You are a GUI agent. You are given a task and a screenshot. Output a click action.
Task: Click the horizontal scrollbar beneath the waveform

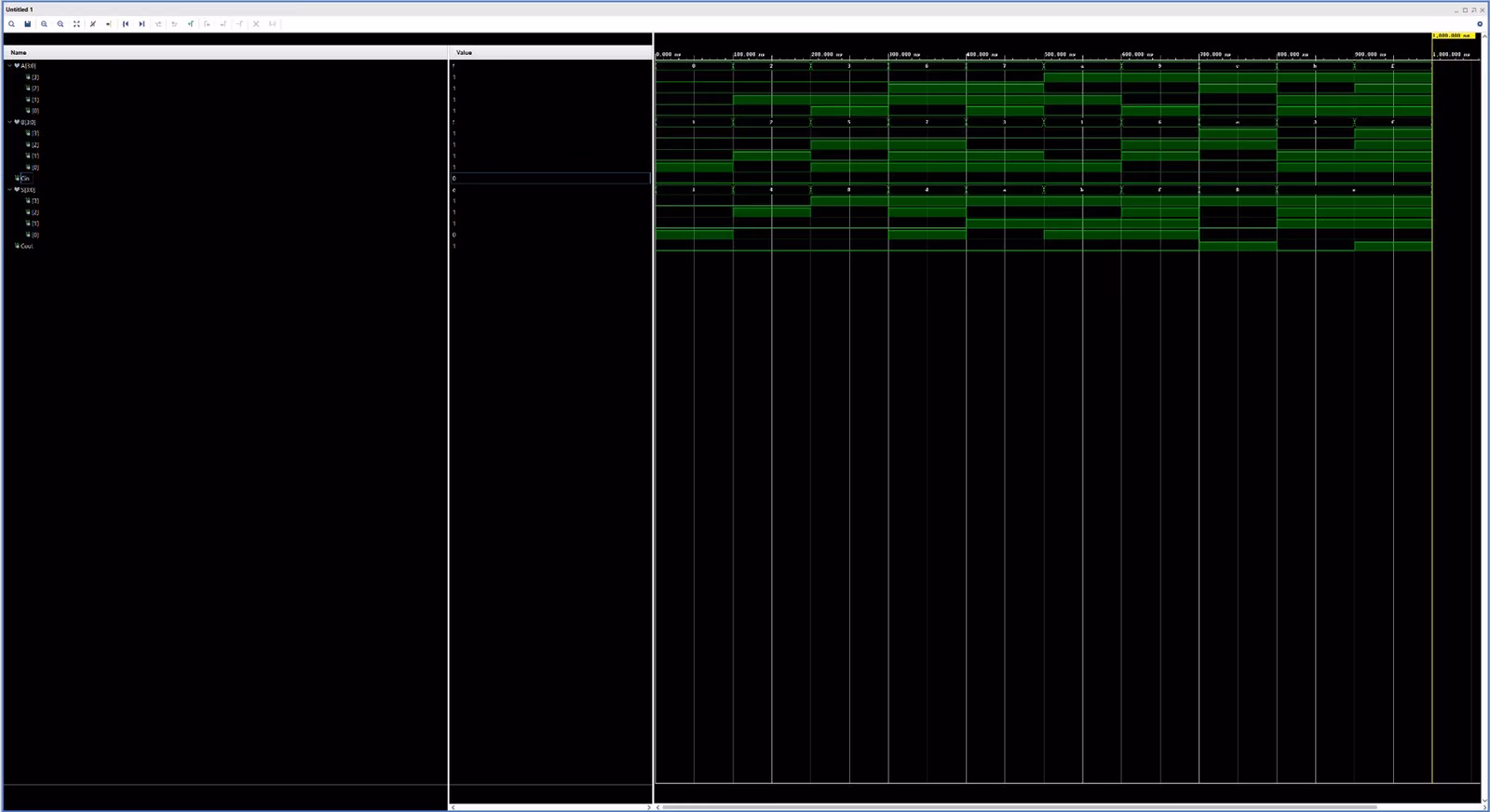click(x=1020, y=807)
